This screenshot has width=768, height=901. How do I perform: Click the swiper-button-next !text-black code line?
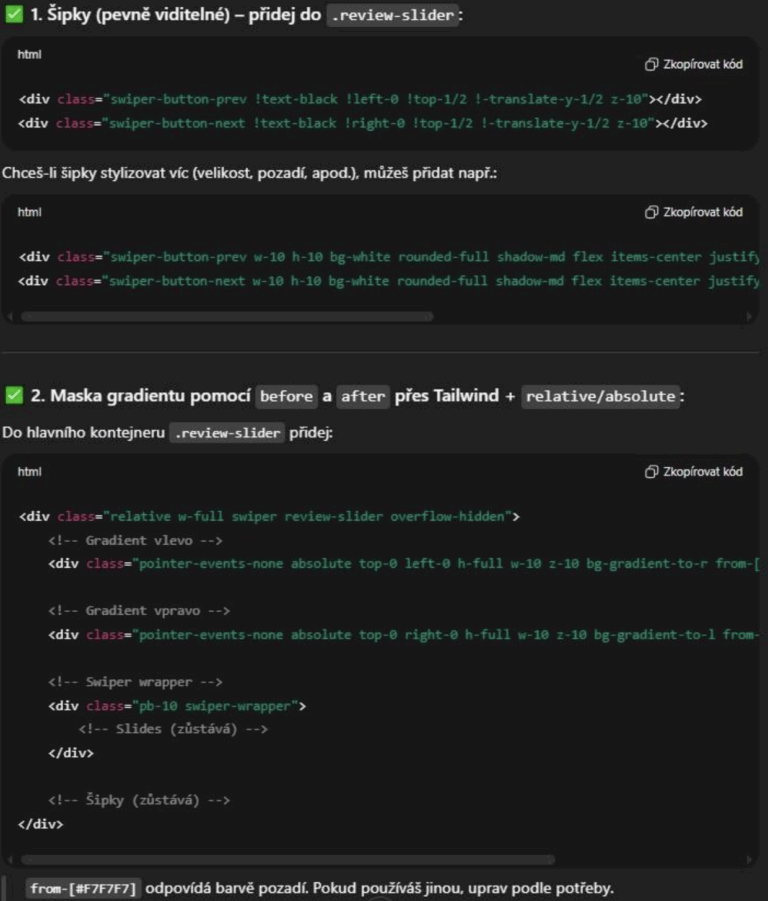[362, 124]
